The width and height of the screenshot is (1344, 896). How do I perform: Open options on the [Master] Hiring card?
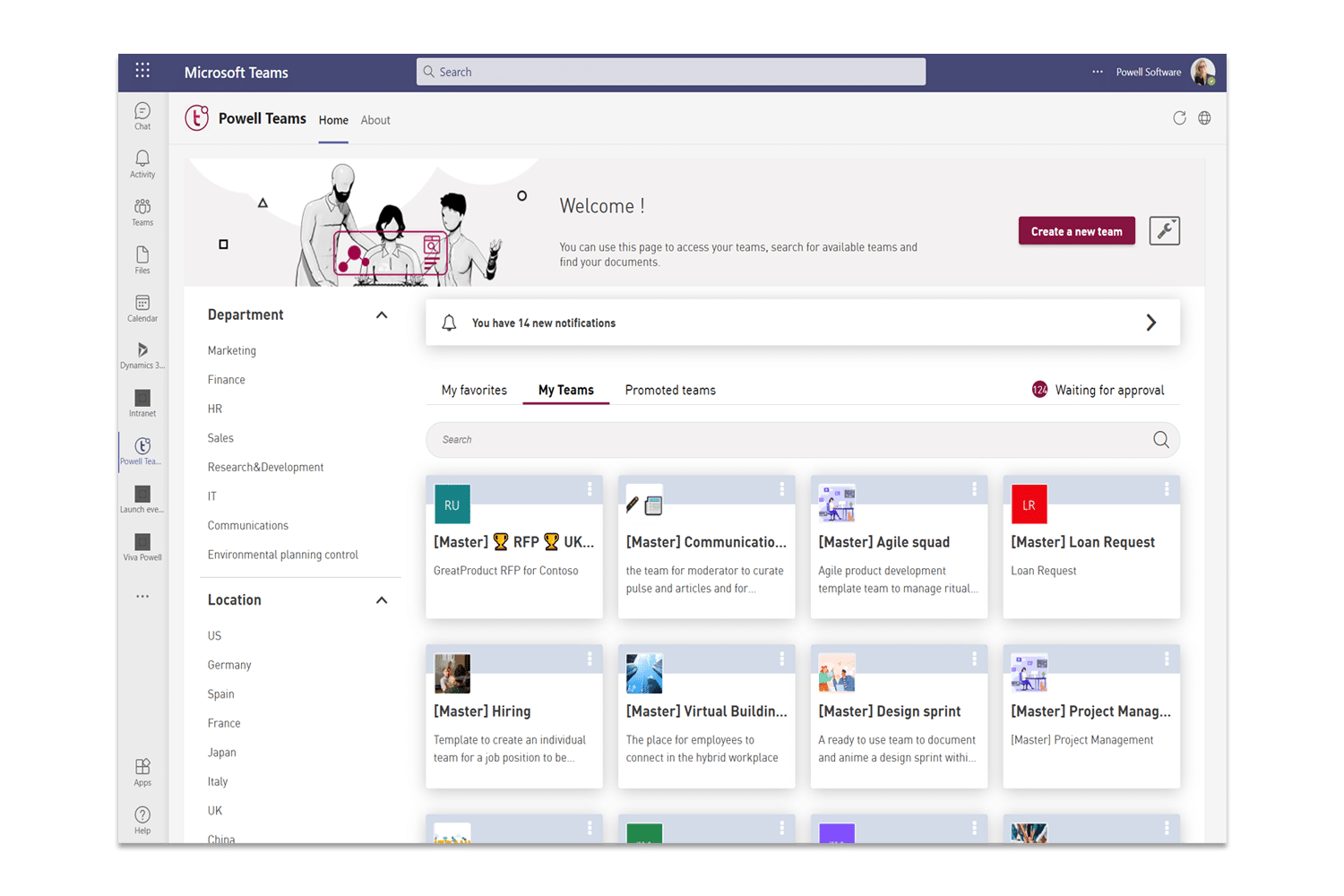(x=590, y=659)
